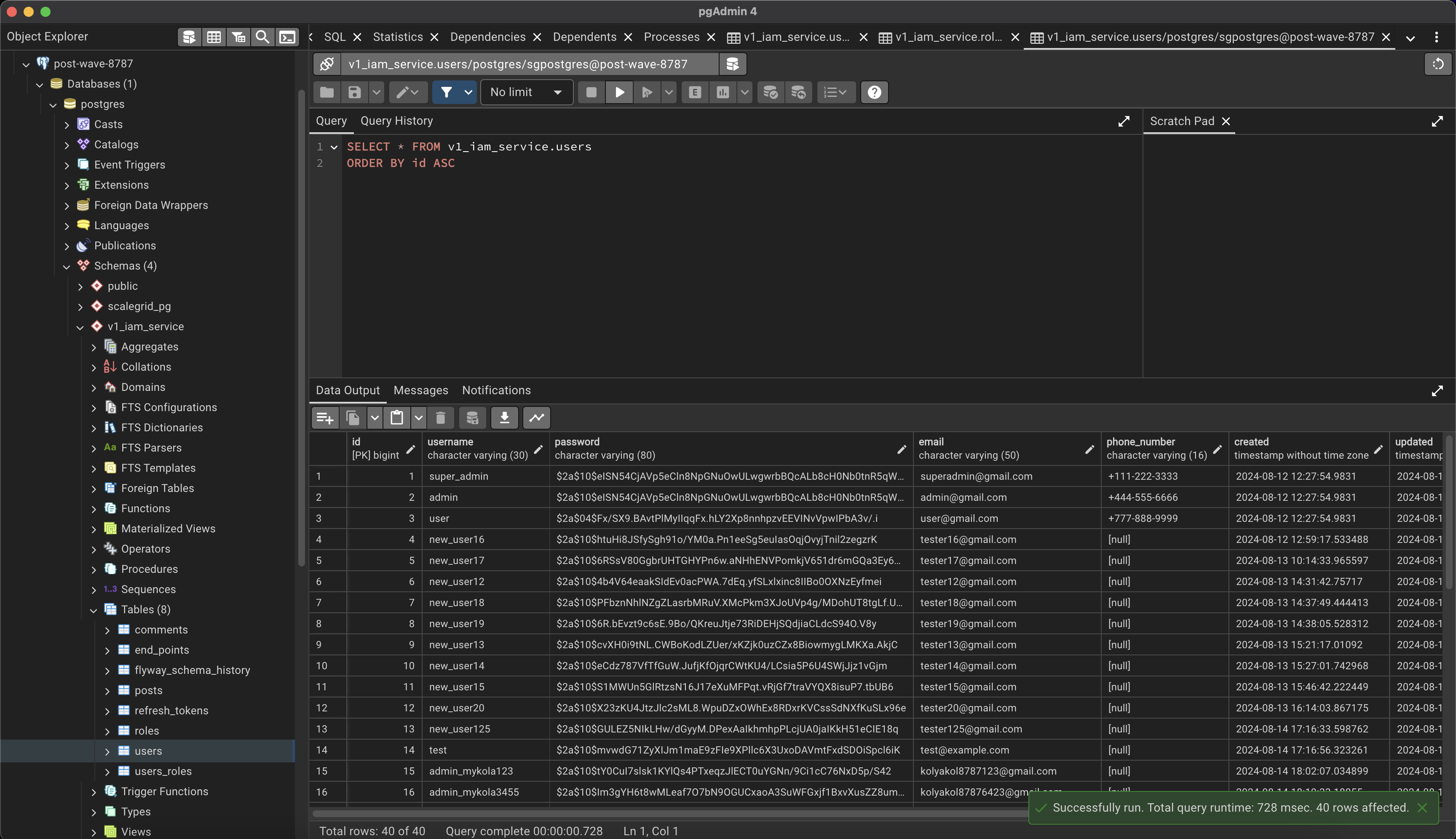Launch PSQL Tool terminal icon
Screen dimensions: 1456x839
coord(287,37)
